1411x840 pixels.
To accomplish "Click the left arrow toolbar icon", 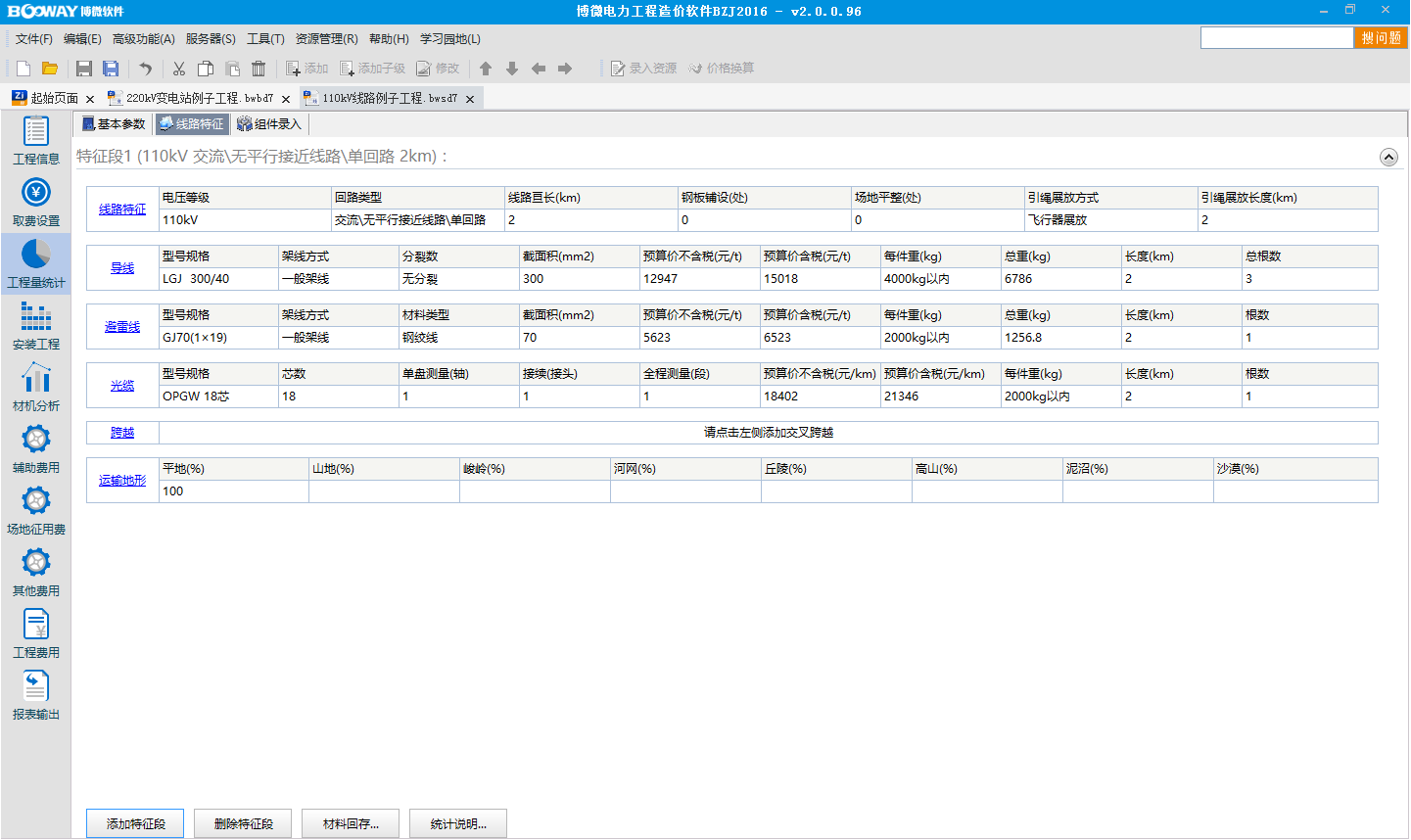I will pos(539,69).
